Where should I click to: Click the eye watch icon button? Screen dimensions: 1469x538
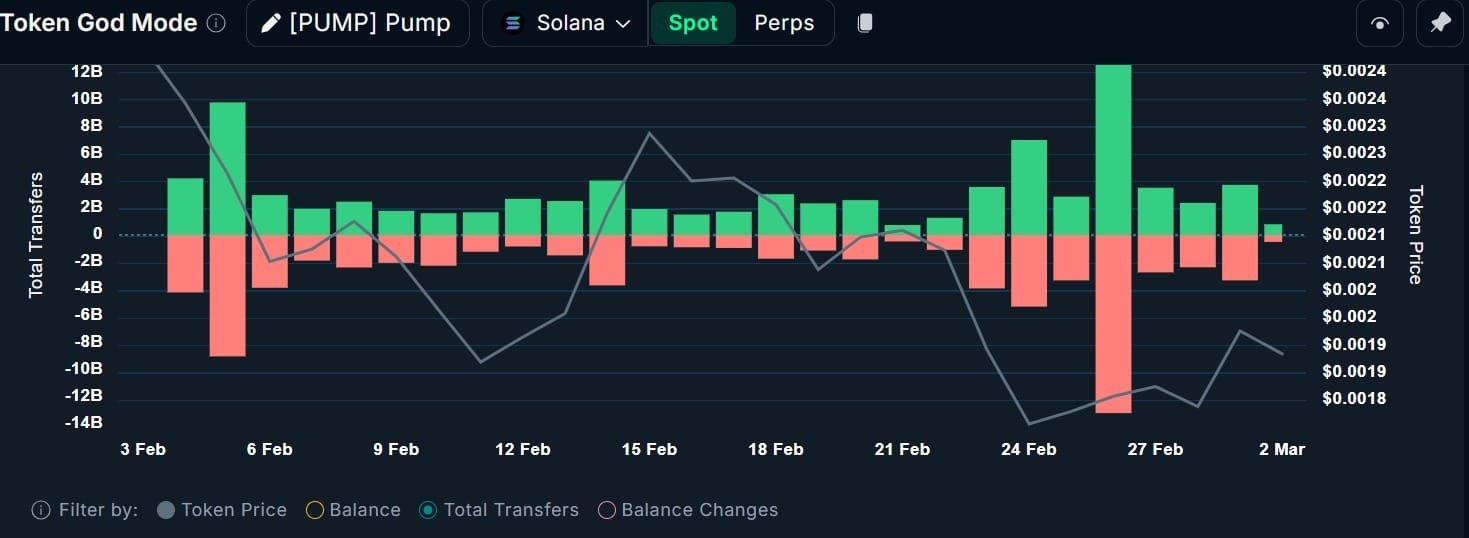point(1380,24)
